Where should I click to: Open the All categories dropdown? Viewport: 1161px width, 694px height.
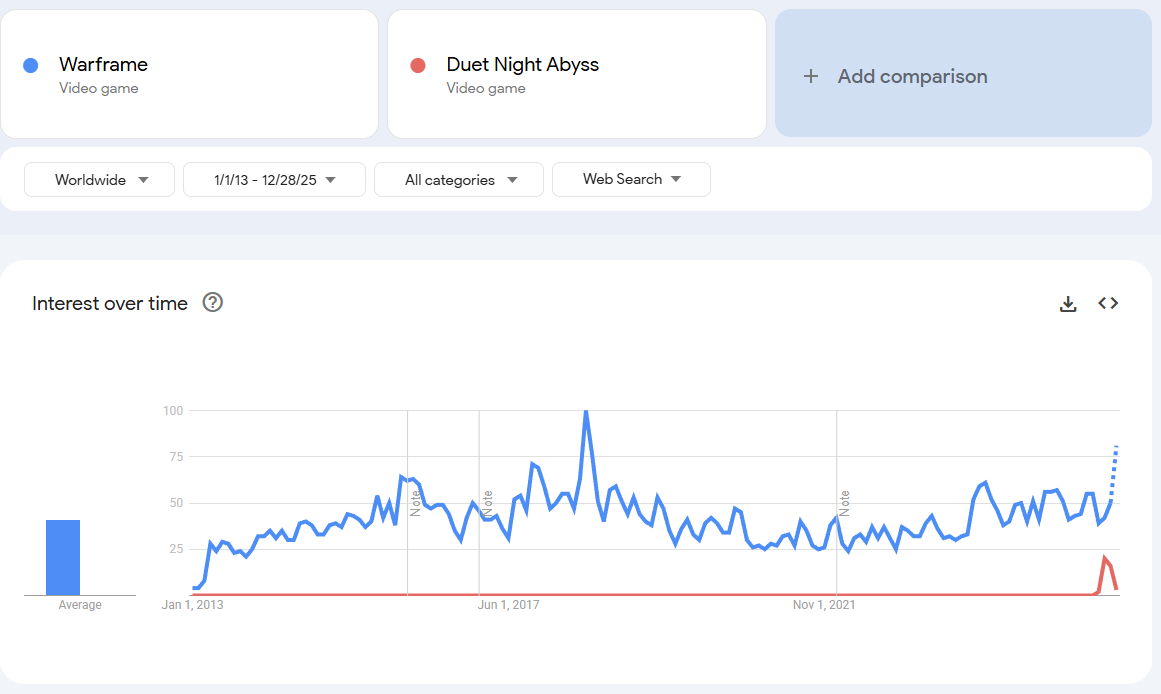[459, 179]
